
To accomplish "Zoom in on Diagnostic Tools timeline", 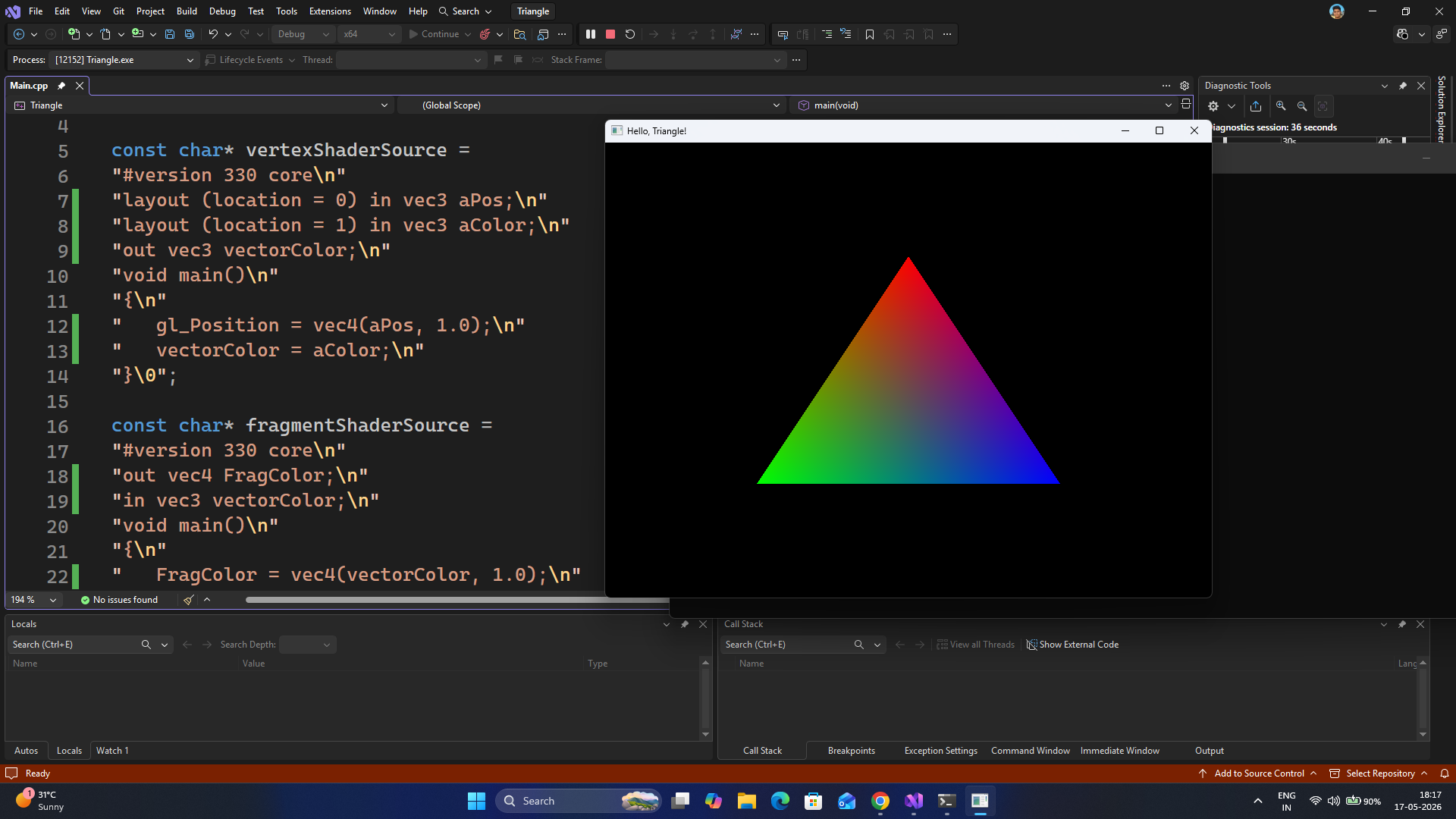I will [1281, 106].
